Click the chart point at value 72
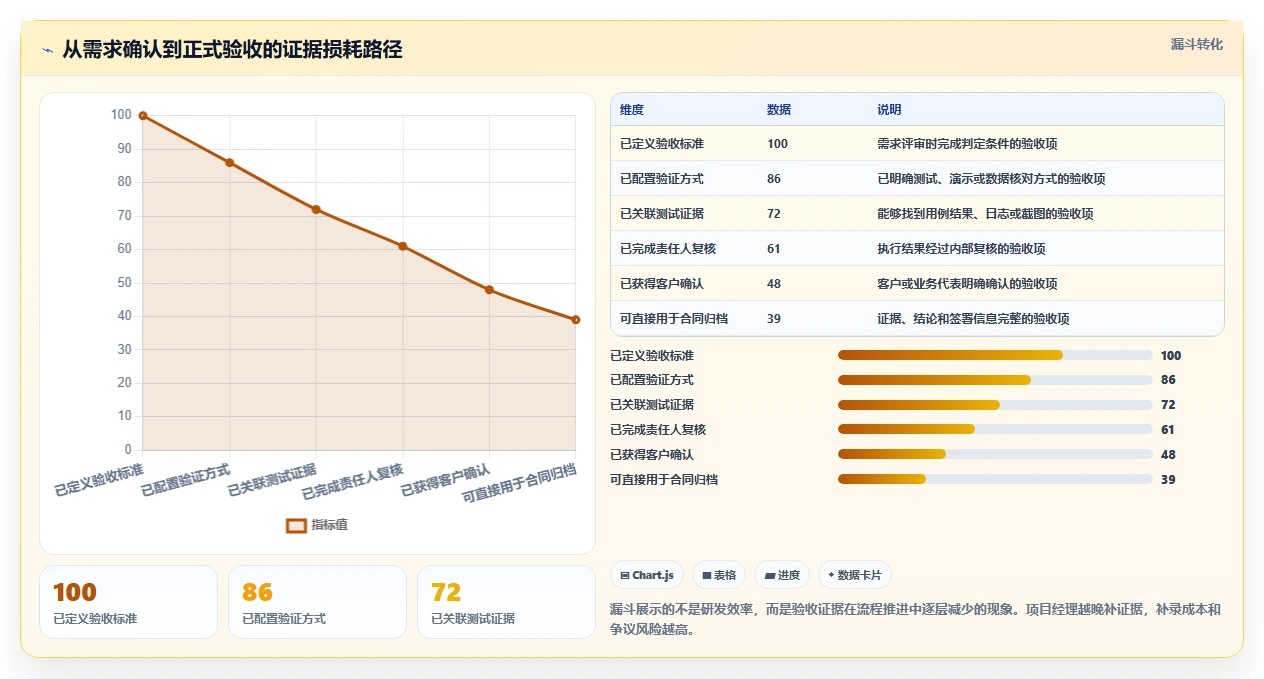 (316, 209)
